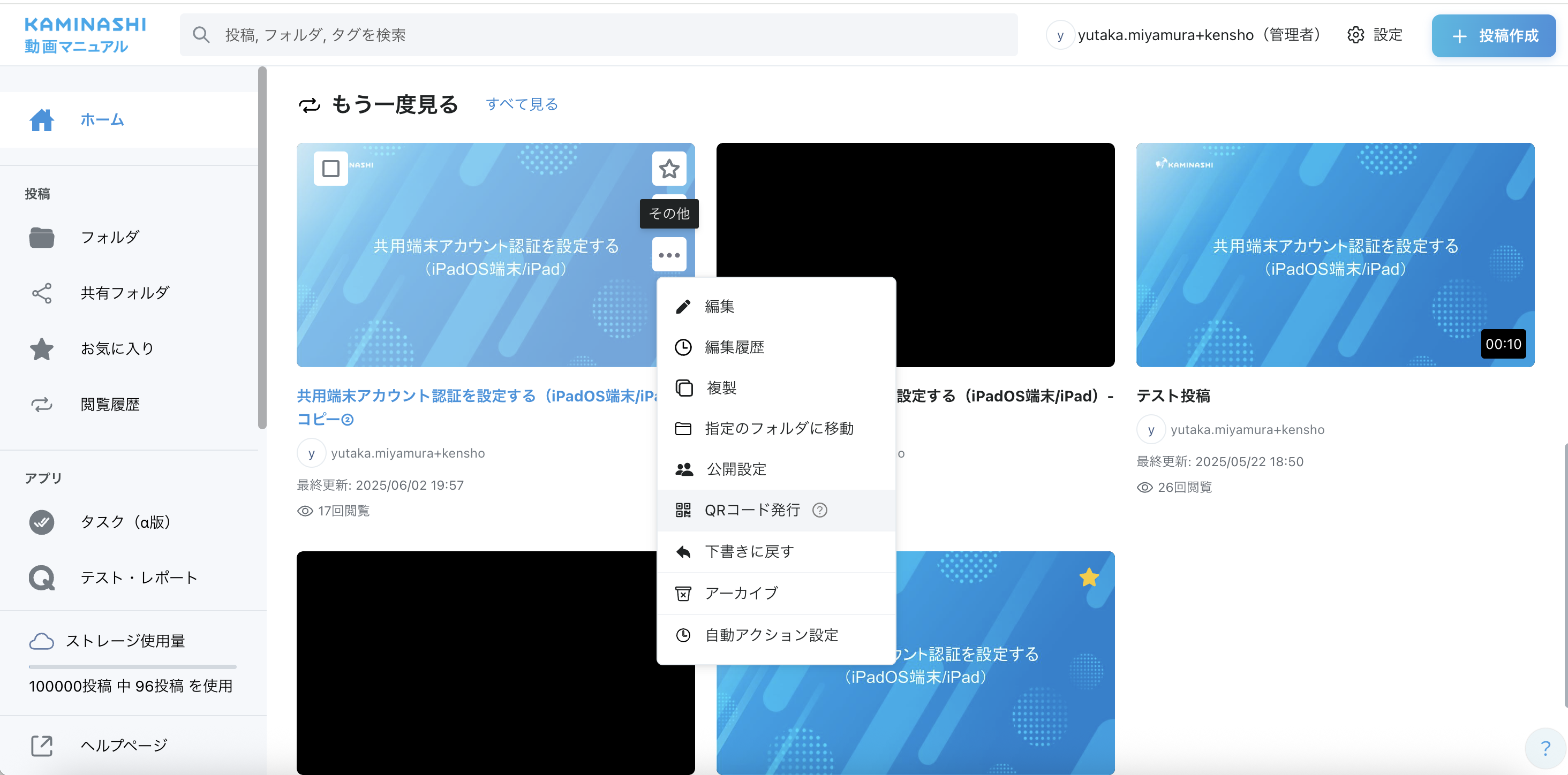The height and width of the screenshot is (775, 1568).
Task: Click the QRコード発行 help question icon
Action: coord(819,511)
